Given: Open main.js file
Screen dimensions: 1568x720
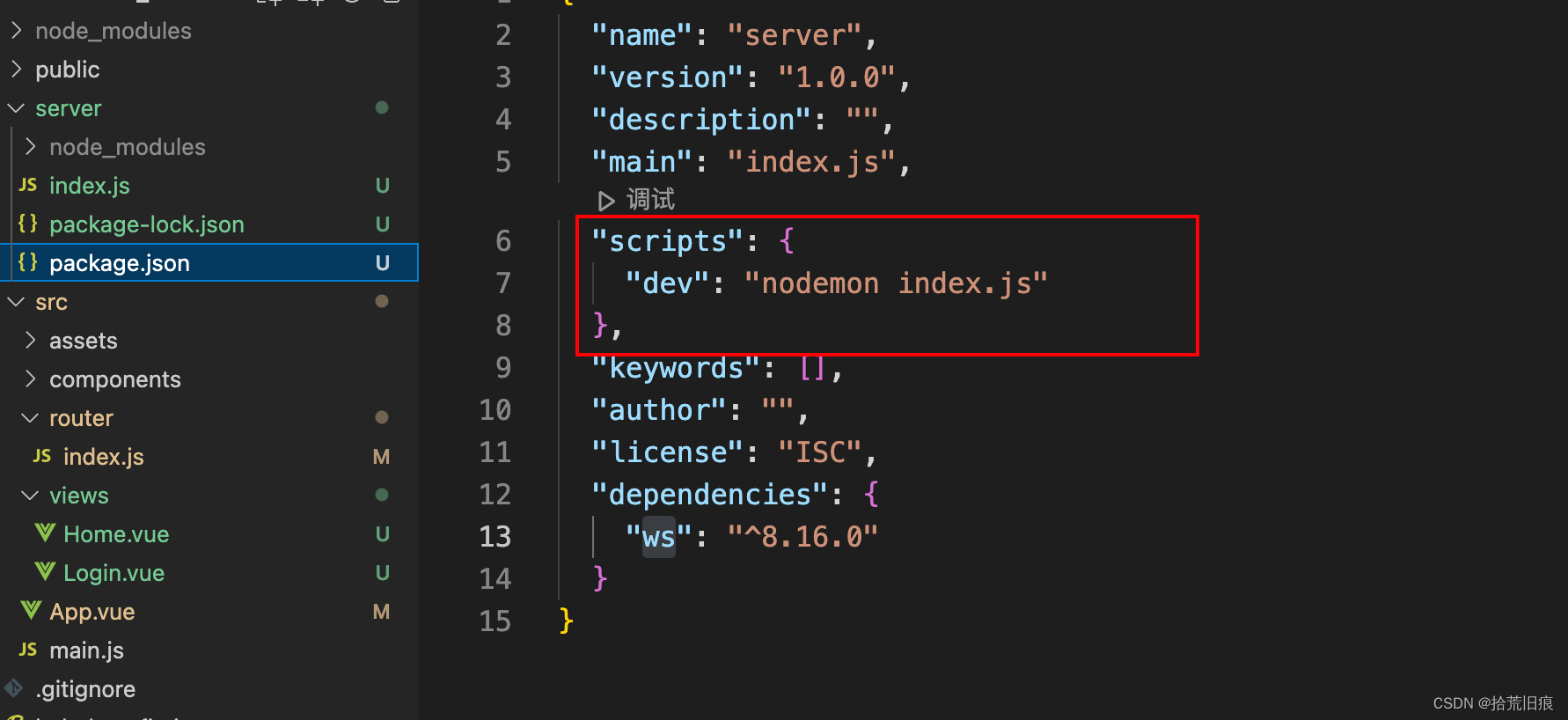Looking at the screenshot, I should [86, 650].
